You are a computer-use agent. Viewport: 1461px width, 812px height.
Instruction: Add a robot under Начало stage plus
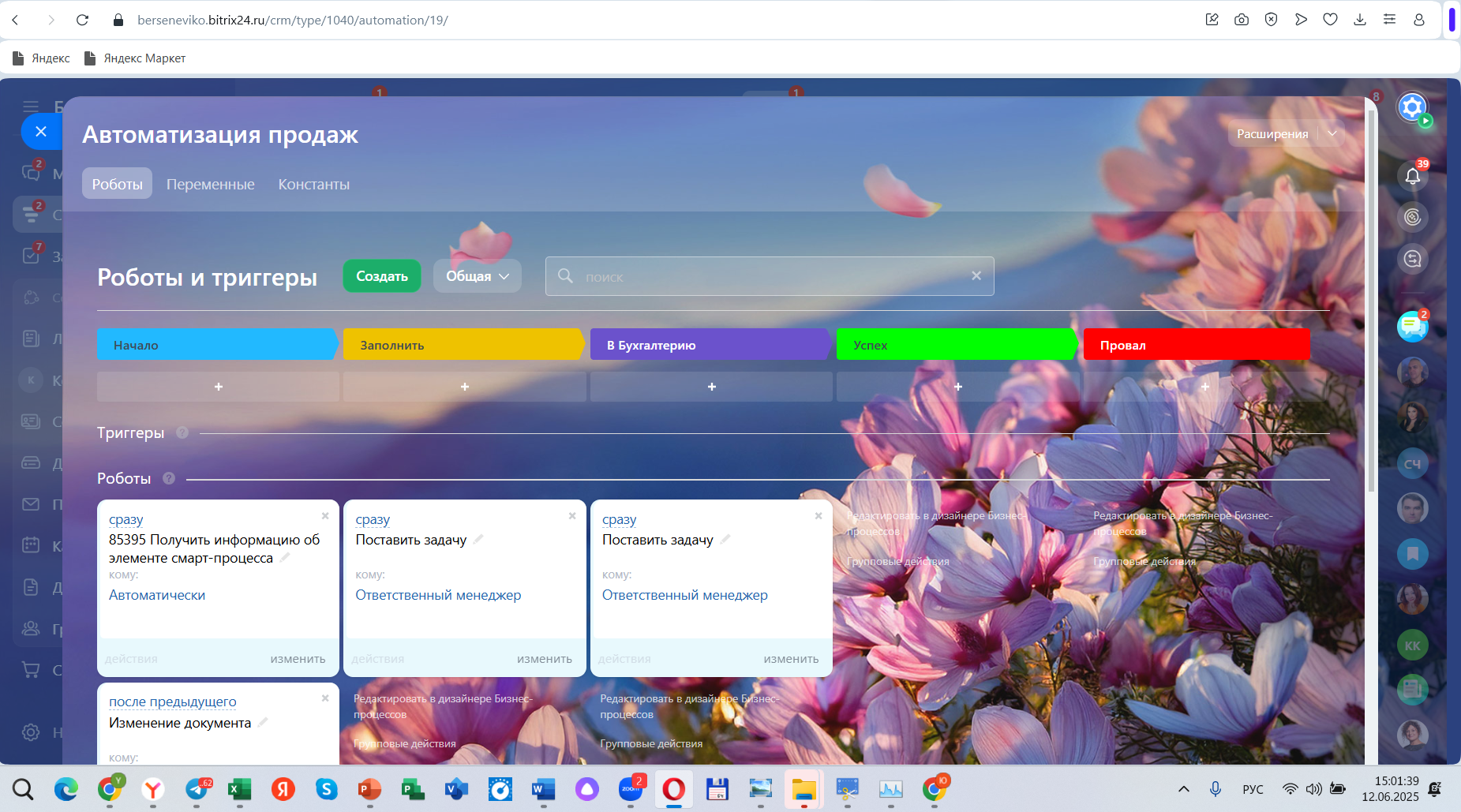218,387
